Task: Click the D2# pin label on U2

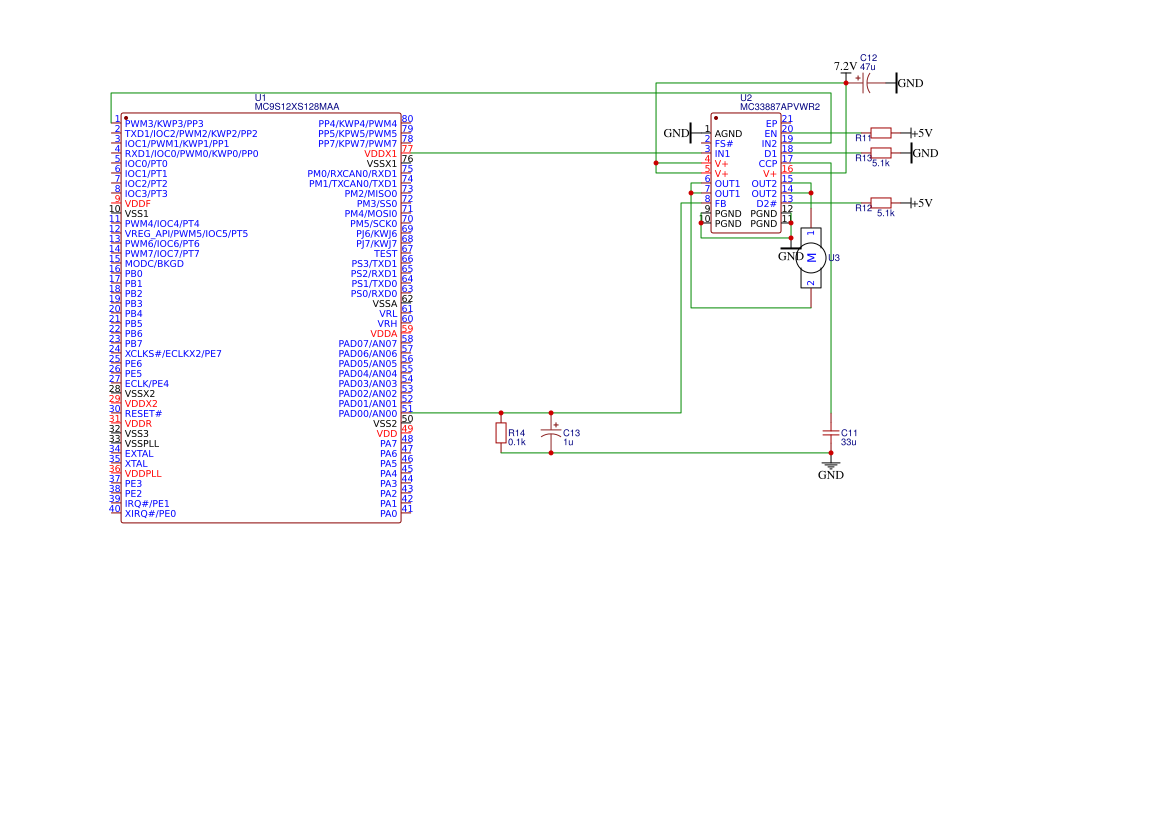Action: [x=766, y=203]
